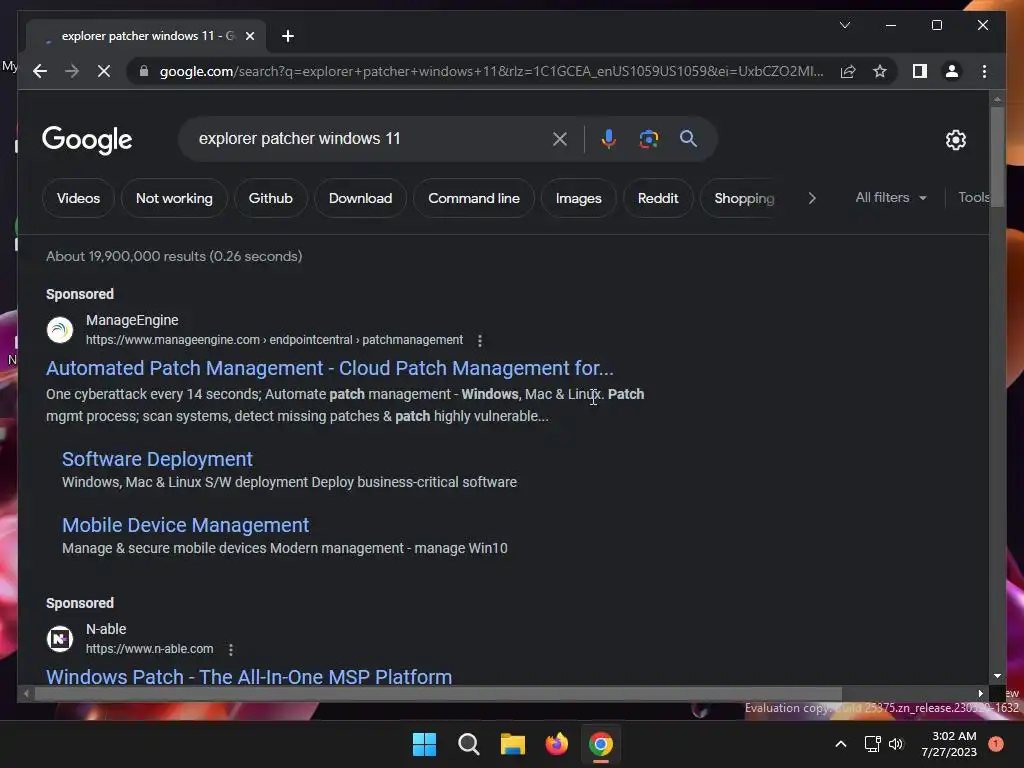Open Automated Patch Management result link
The image size is (1024, 768).
click(x=330, y=368)
